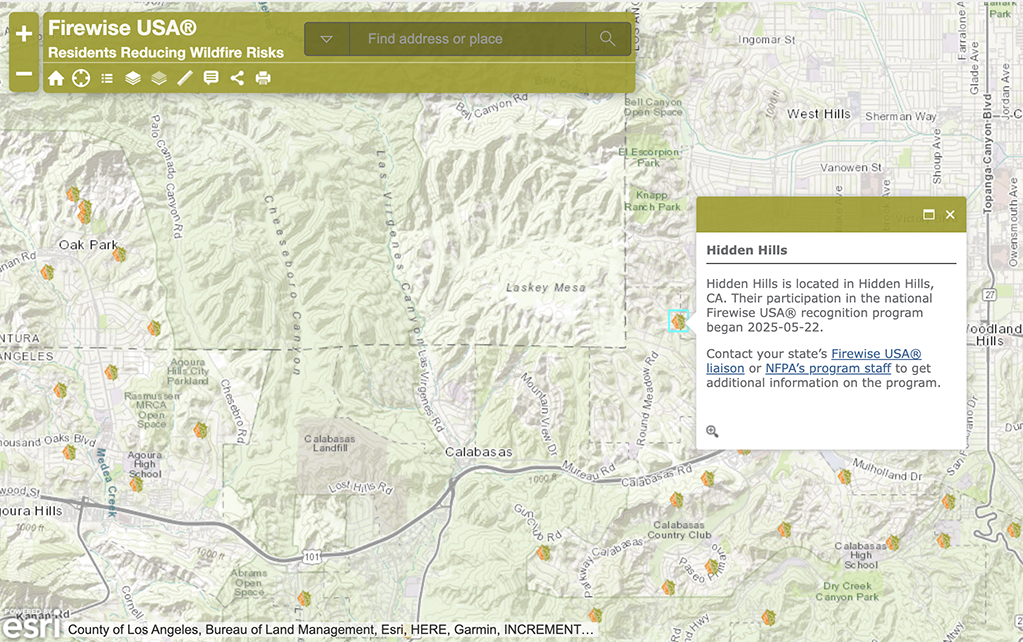Return to default map extent with Home icon
Viewport: 1023px width, 642px height.
click(x=56, y=78)
